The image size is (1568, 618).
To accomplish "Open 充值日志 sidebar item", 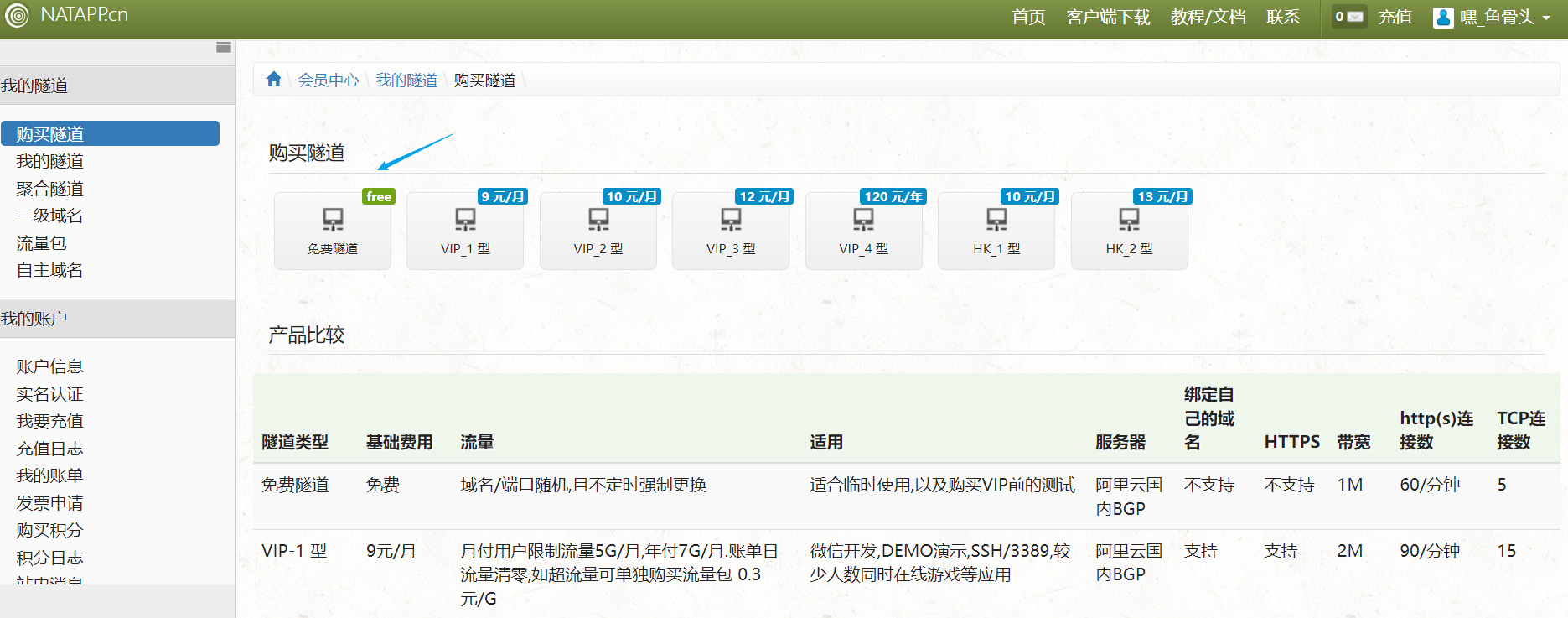I will point(49,449).
